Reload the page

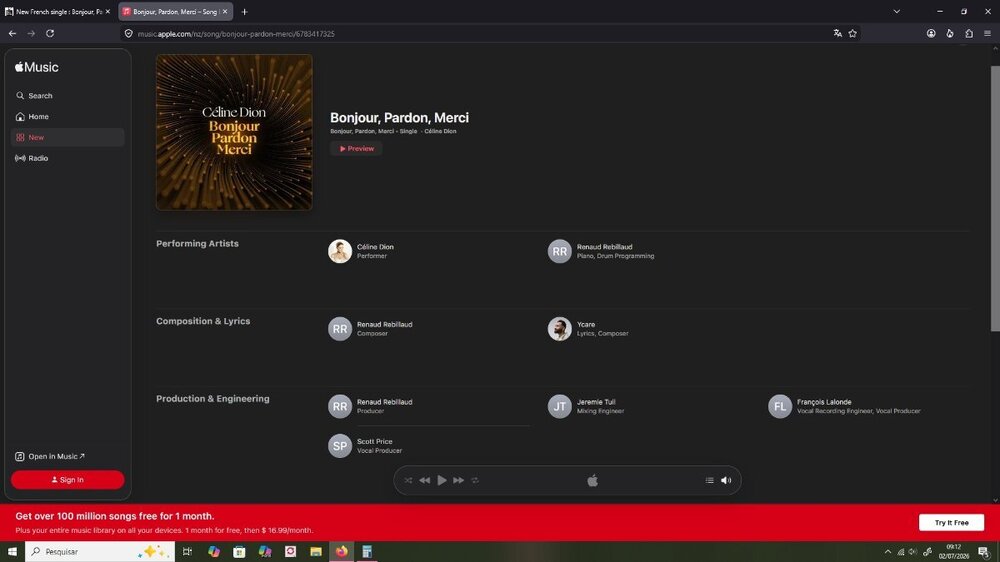point(50,33)
